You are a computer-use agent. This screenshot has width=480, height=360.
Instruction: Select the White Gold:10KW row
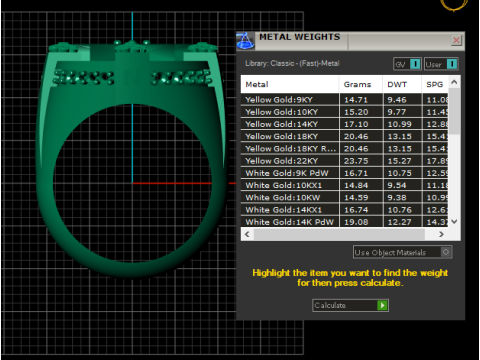344,197
